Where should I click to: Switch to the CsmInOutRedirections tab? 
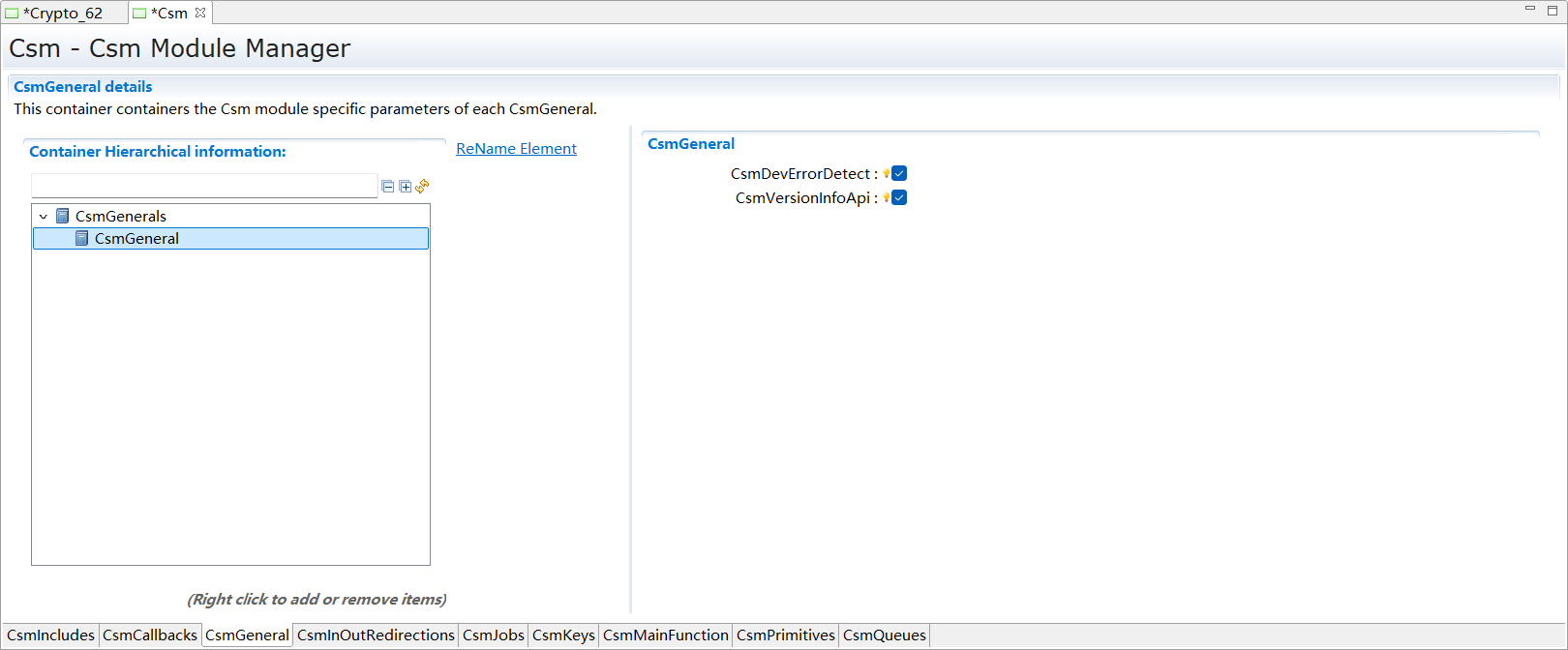click(x=376, y=635)
